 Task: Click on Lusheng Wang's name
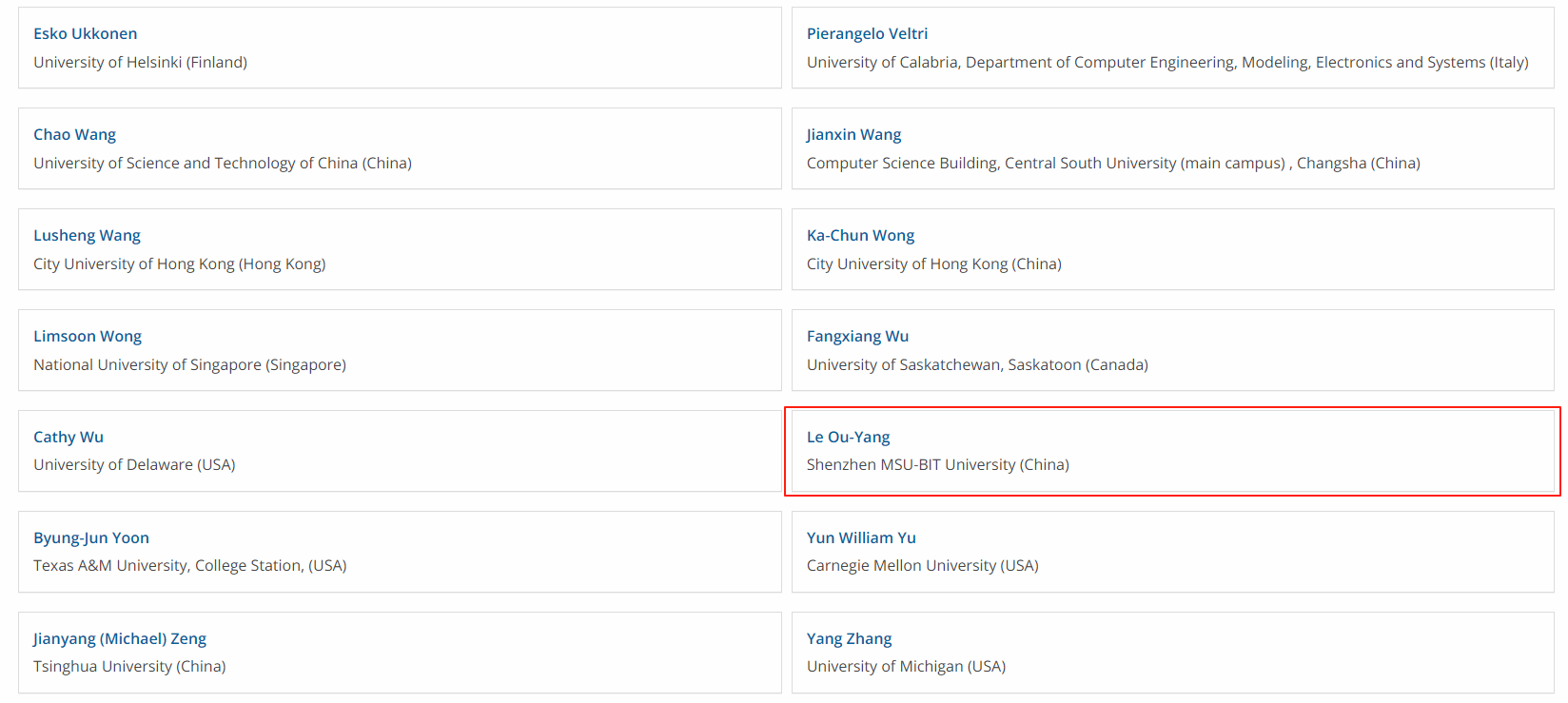[87, 236]
